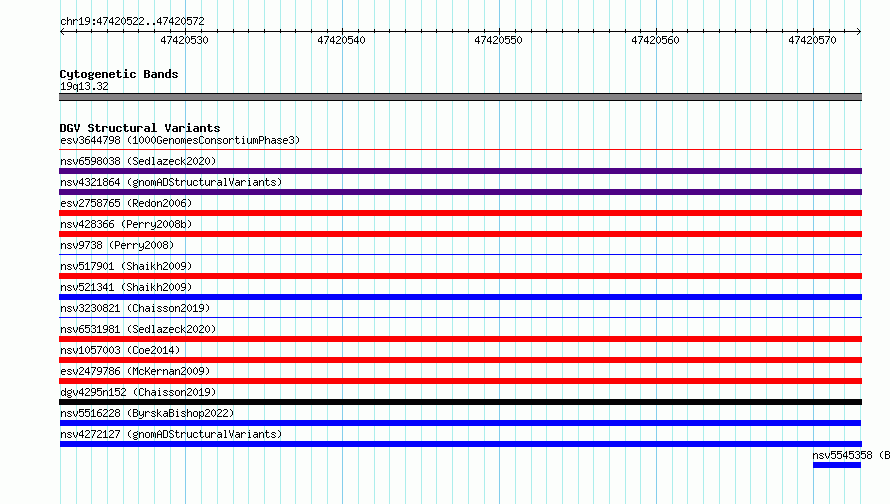Click the blue nsv521341 variant bar
The image size is (890, 504).
click(x=460, y=297)
